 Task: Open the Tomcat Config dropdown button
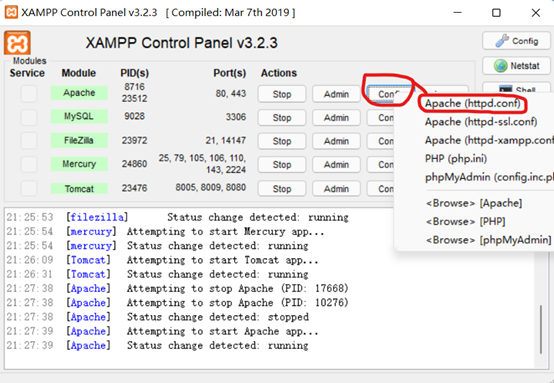(381, 189)
